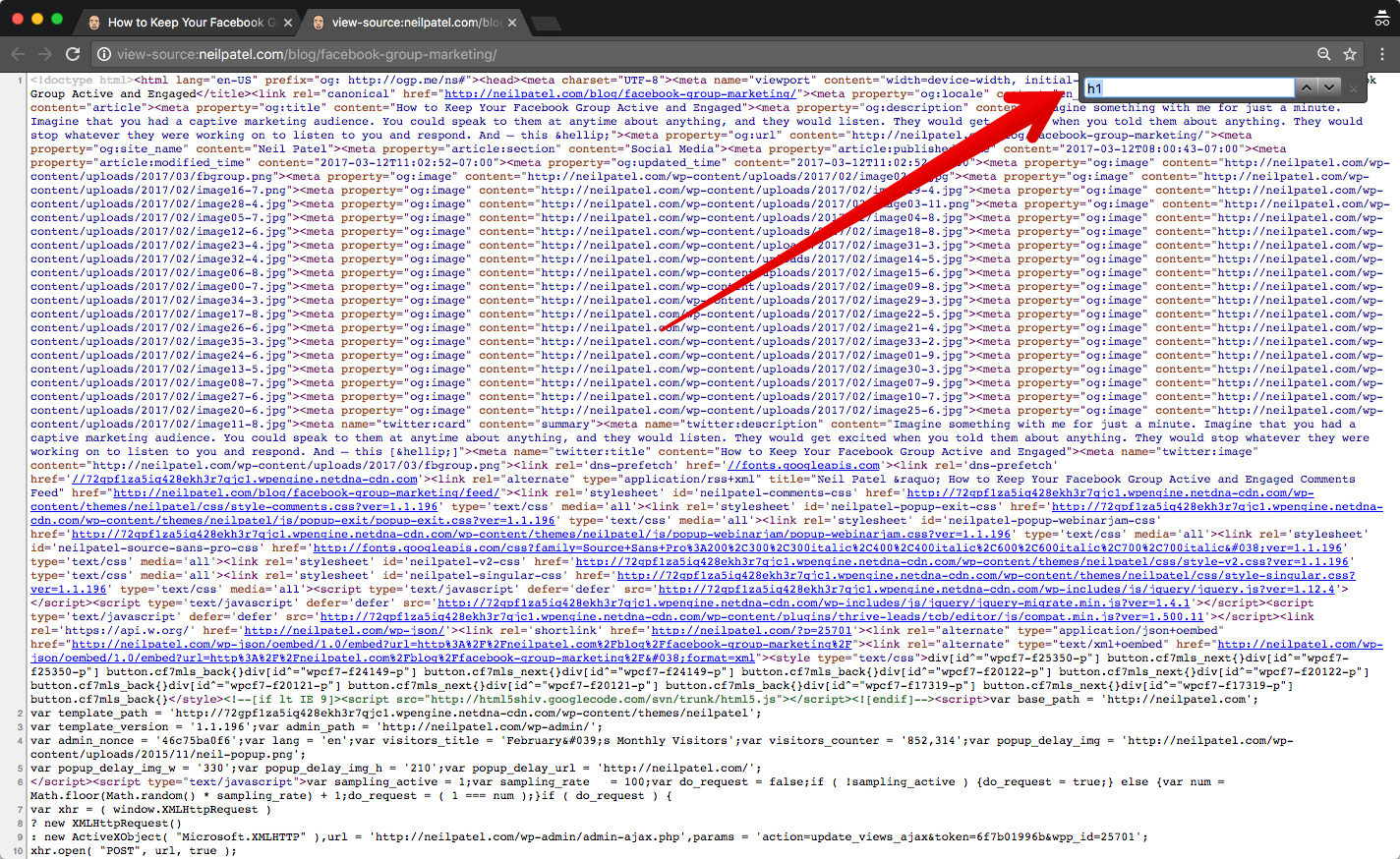Go back to the previous page

(x=18, y=54)
